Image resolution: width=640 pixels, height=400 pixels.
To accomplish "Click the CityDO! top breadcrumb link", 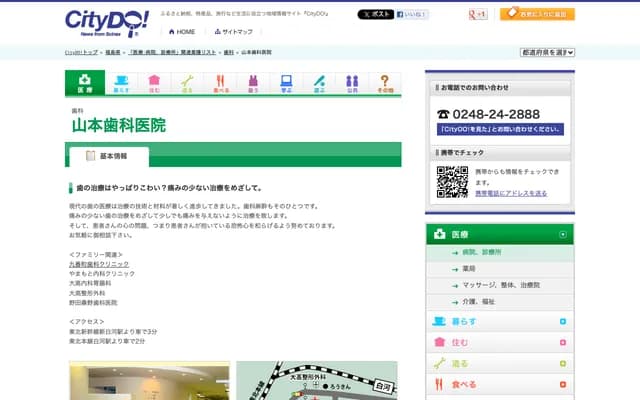I will pyautogui.click(x=81, y=52).
